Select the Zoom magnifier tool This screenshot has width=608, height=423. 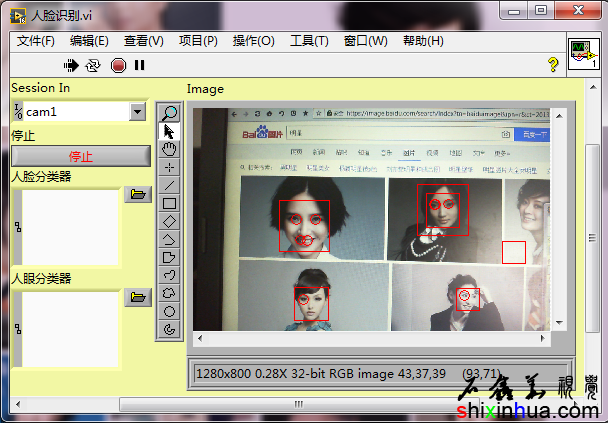point(170,113)
